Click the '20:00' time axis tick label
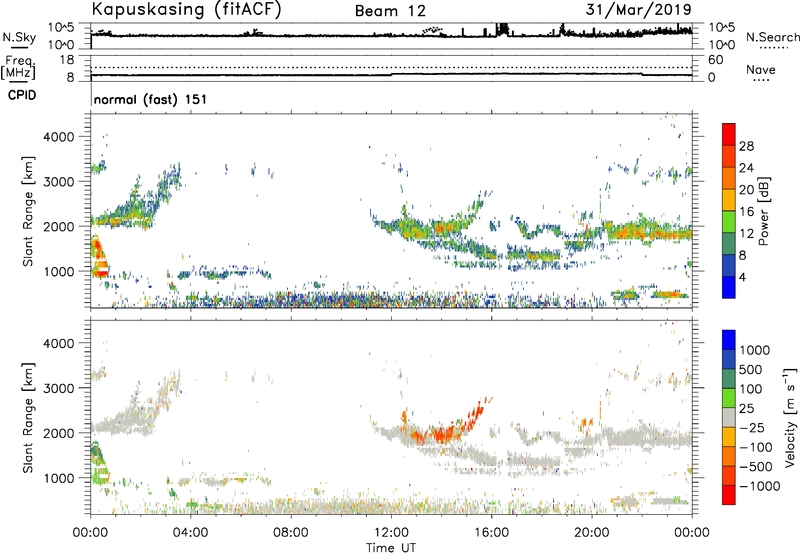The width and height of the screenshot is (800, 554). [592, 533]
